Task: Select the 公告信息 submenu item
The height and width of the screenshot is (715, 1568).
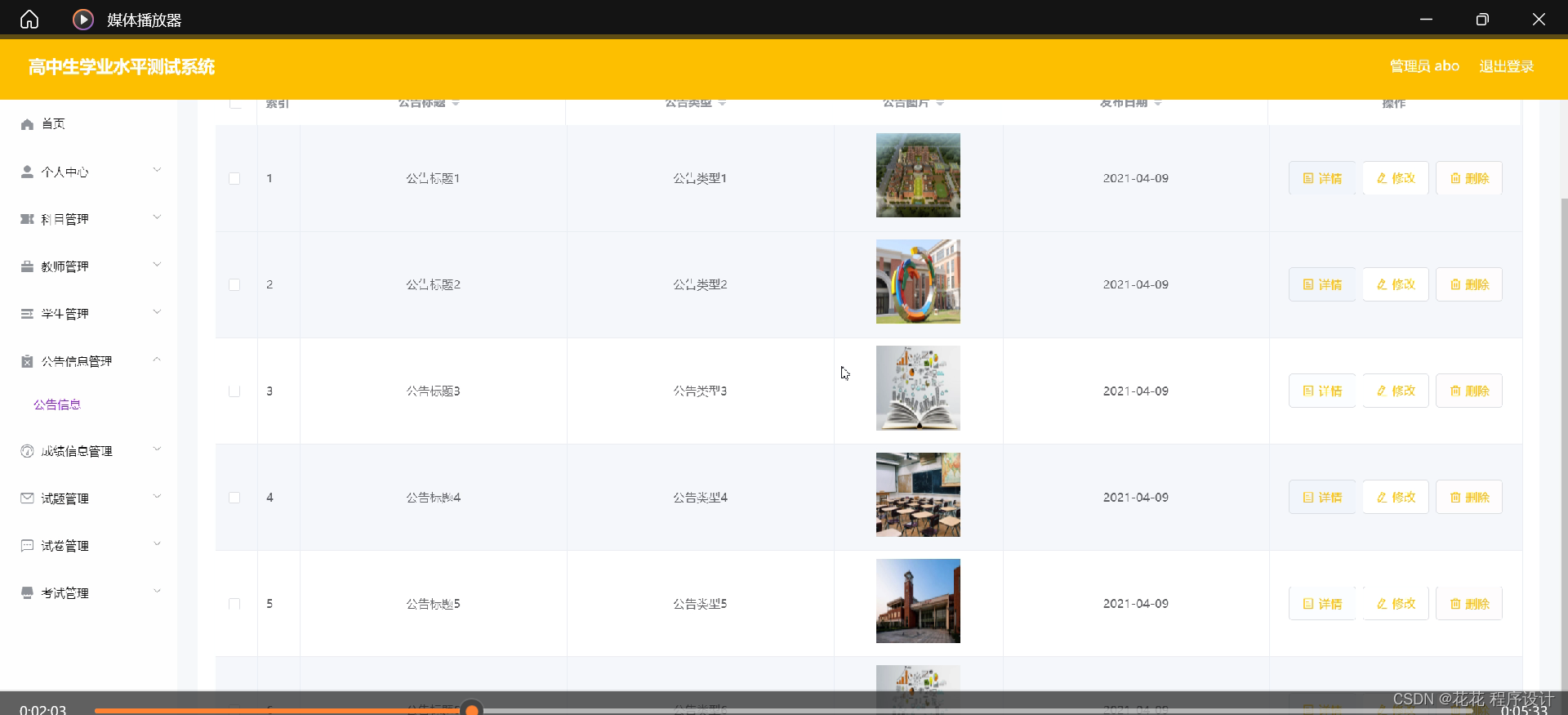Action: (x=57, y=404)
